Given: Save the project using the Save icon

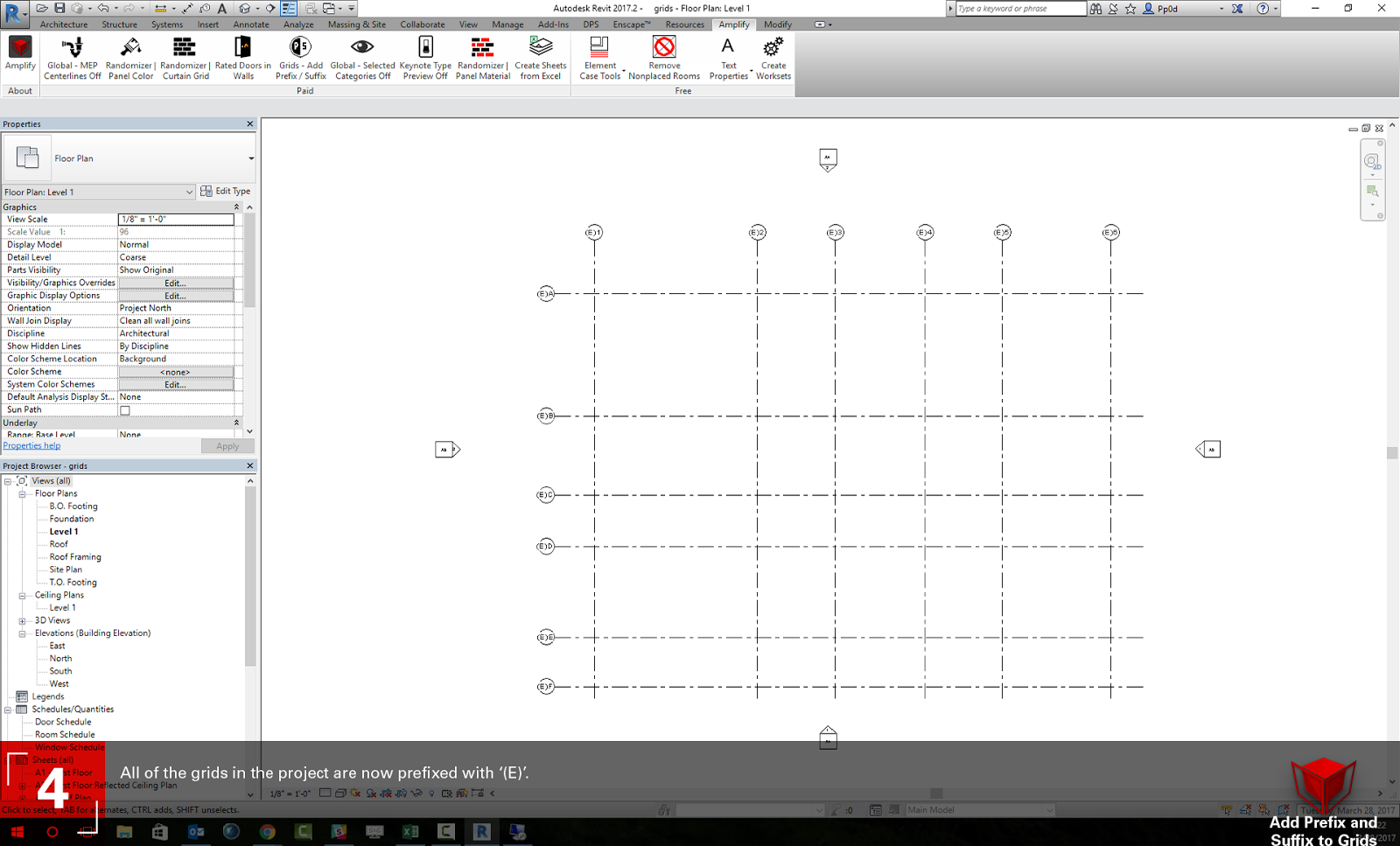Looking at the screenshot, I should (x=59, y=8).
